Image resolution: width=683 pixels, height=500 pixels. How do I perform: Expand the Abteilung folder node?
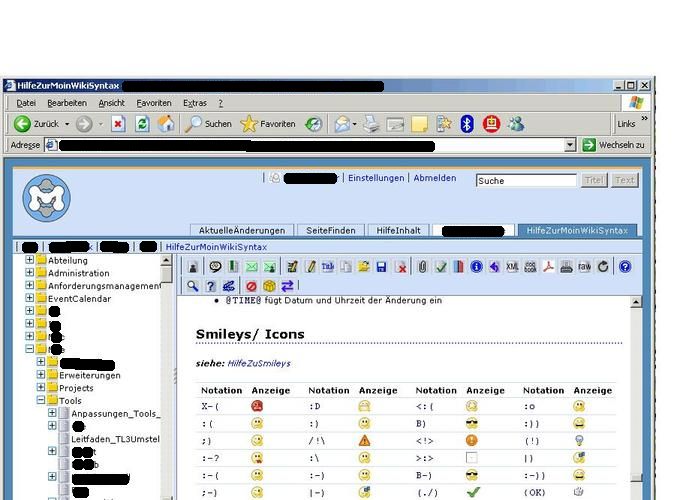click(30, 260)
